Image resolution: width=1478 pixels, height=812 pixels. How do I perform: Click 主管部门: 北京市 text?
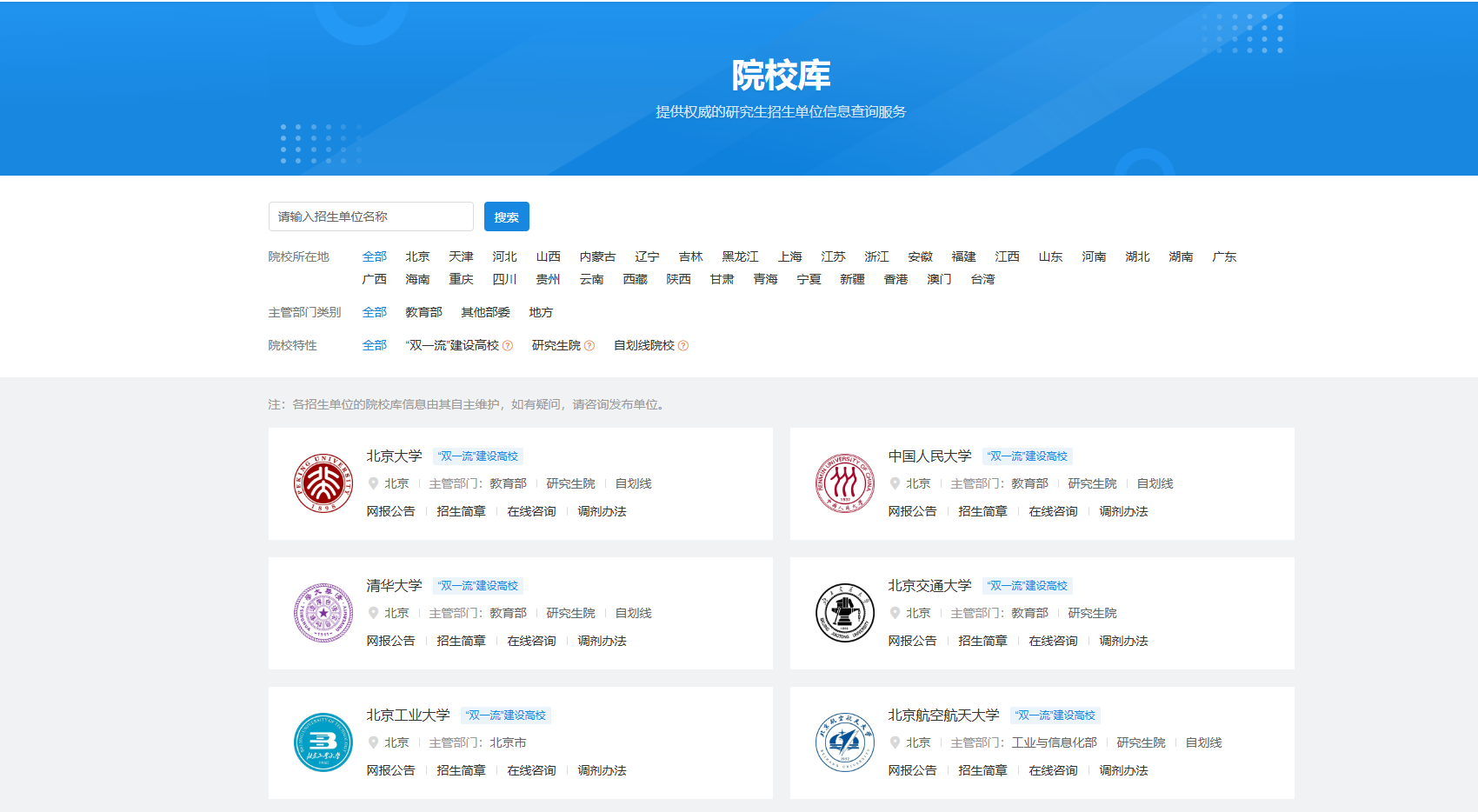point(477,742)
